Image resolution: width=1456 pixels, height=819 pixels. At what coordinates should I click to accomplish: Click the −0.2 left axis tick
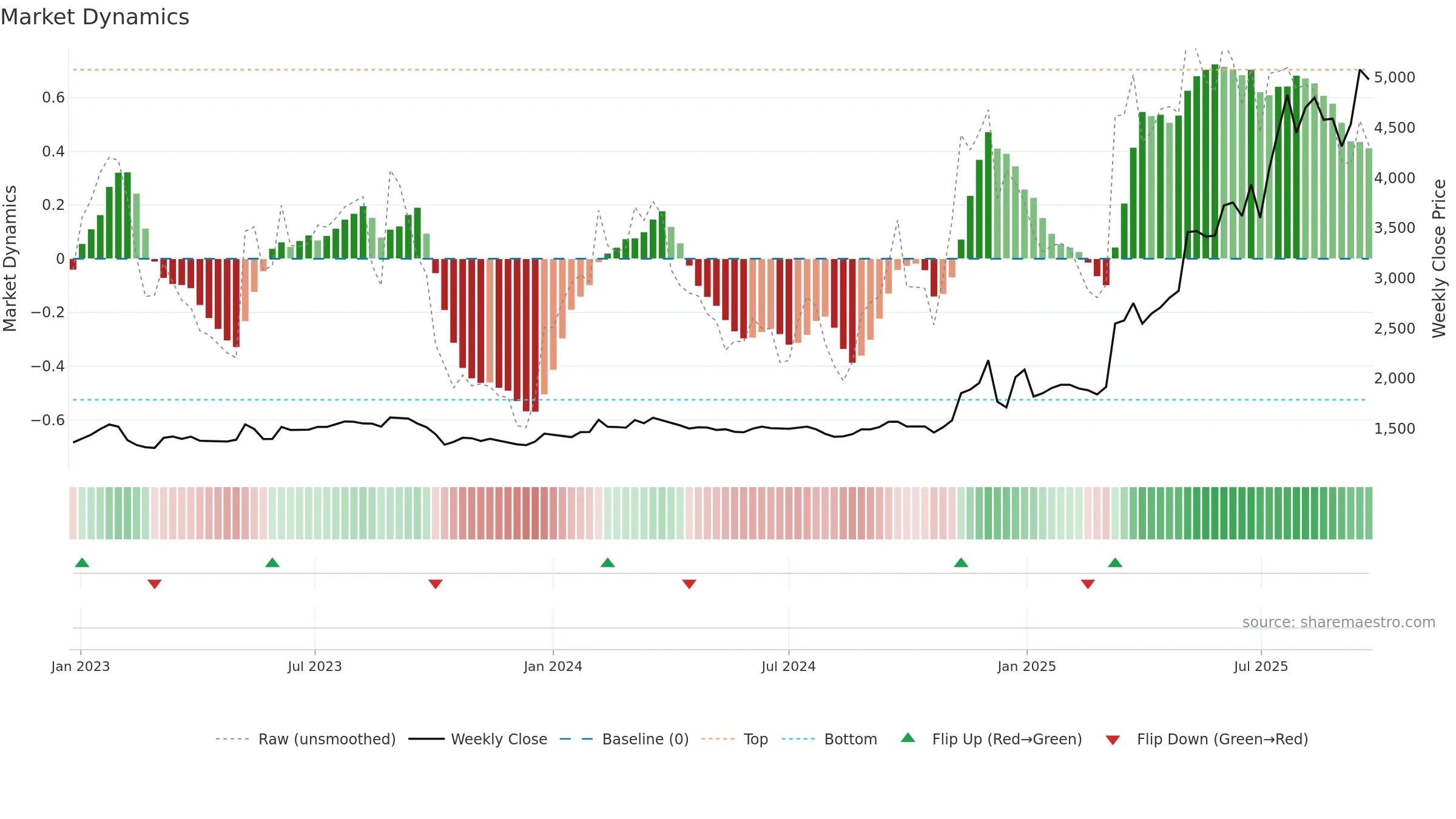click(x=48, y=312)
